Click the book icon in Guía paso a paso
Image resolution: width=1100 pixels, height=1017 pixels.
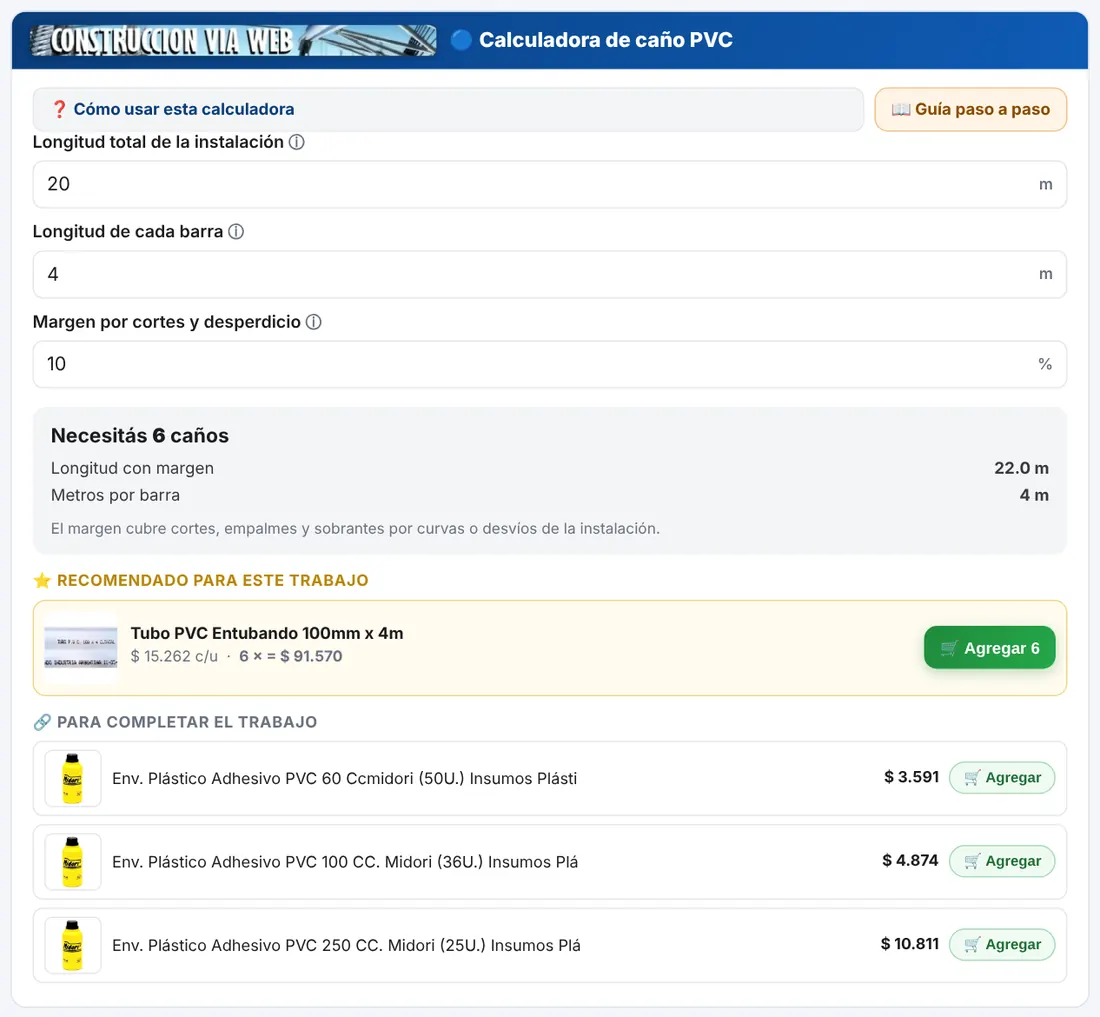pos(901,109)
